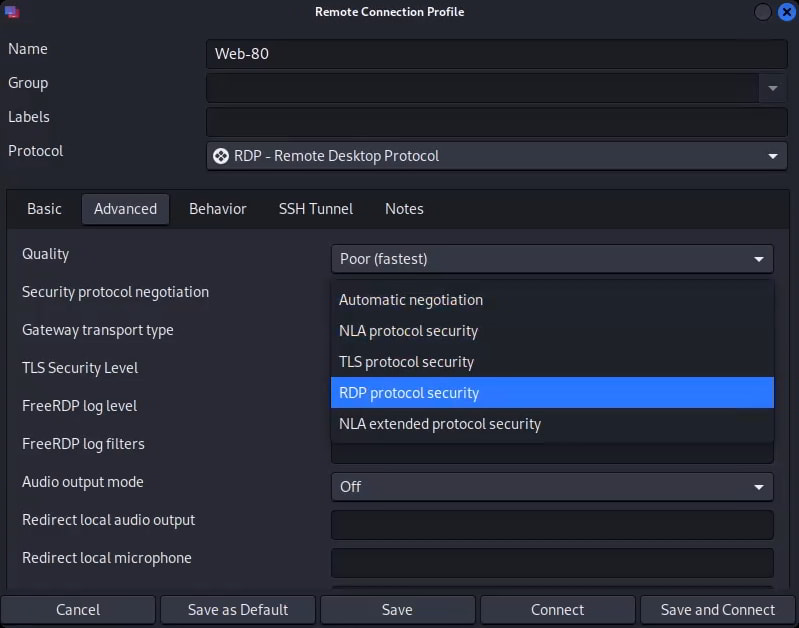Pick TLS protocol security from list
Image resolution: width=799 pixels, height=628 pixels.
pos(406,362)
